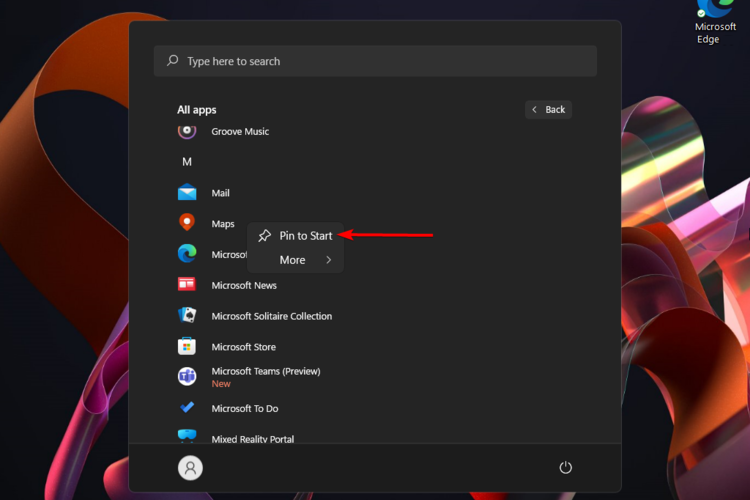Click the pushpin icon beside Pin to Start
Image resolution: width=750 pixels, height=500 pixels.
tap(265, 235)
